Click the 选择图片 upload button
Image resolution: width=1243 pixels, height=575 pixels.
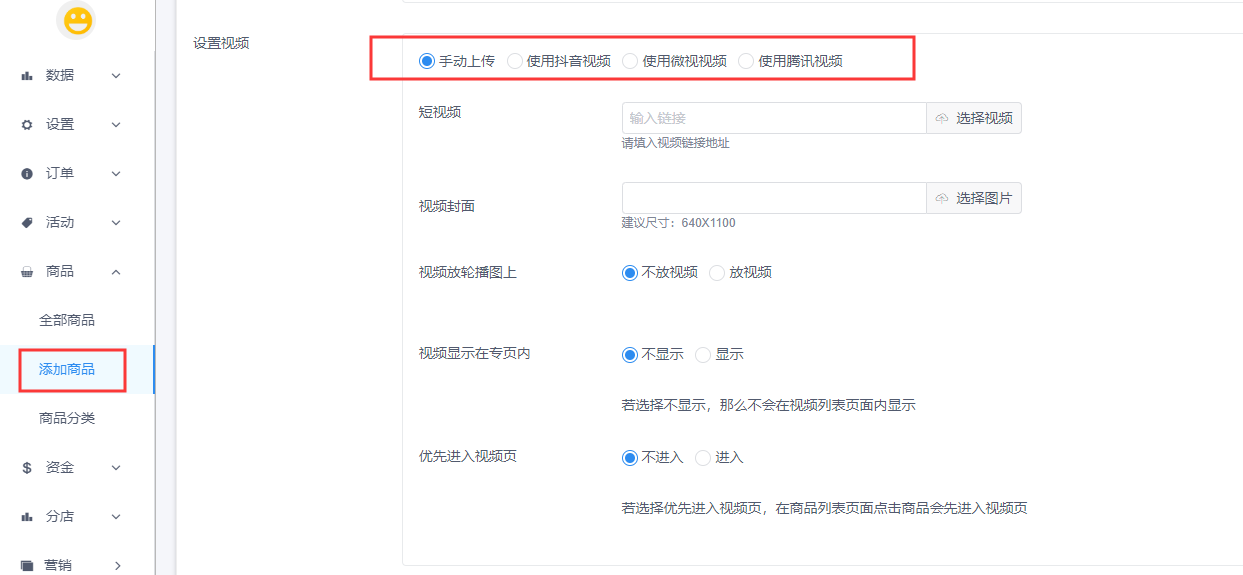click(974, 198)
